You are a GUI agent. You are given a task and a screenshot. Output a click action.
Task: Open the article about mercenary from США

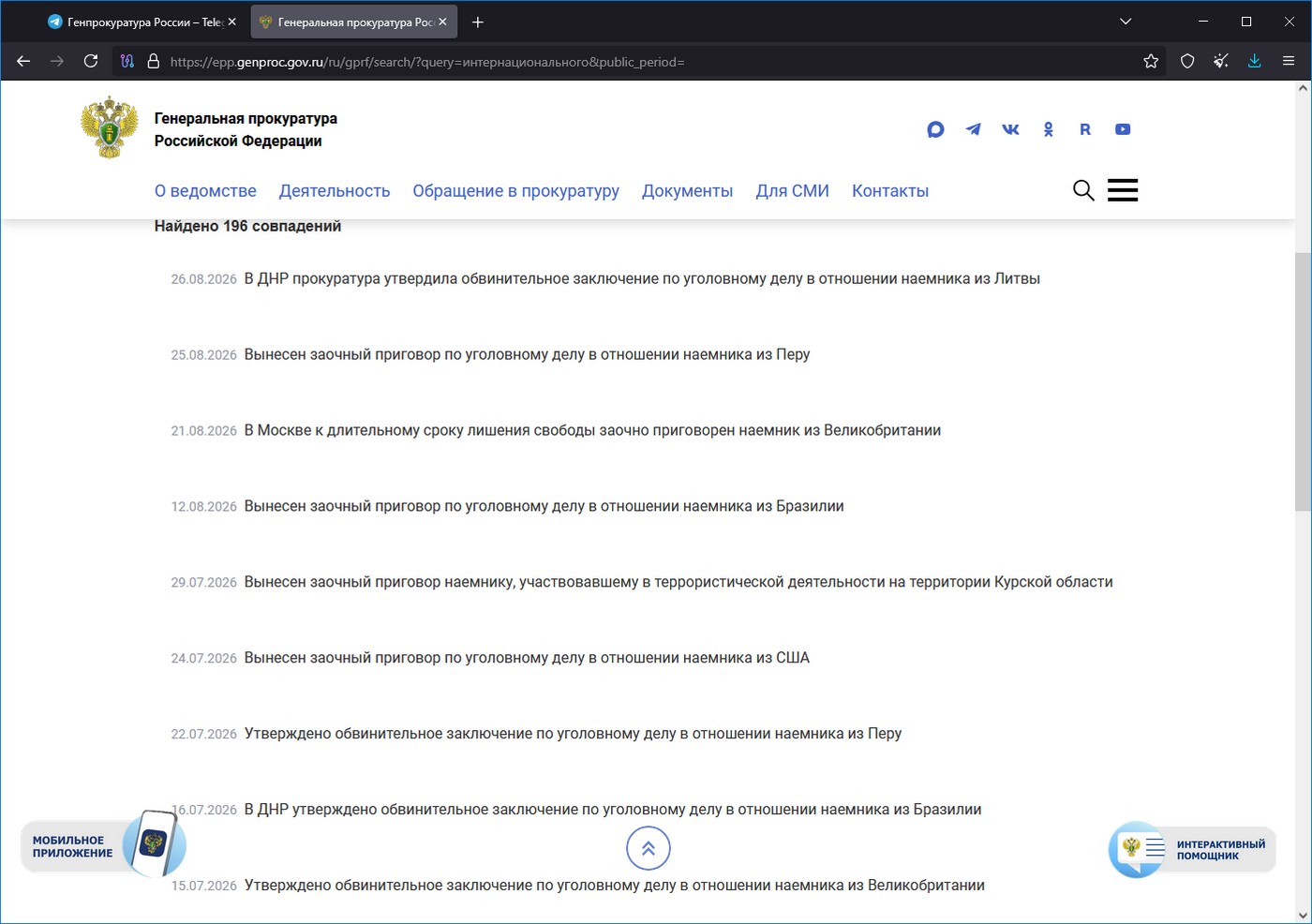pyautogui.click(x=527, y=658)
